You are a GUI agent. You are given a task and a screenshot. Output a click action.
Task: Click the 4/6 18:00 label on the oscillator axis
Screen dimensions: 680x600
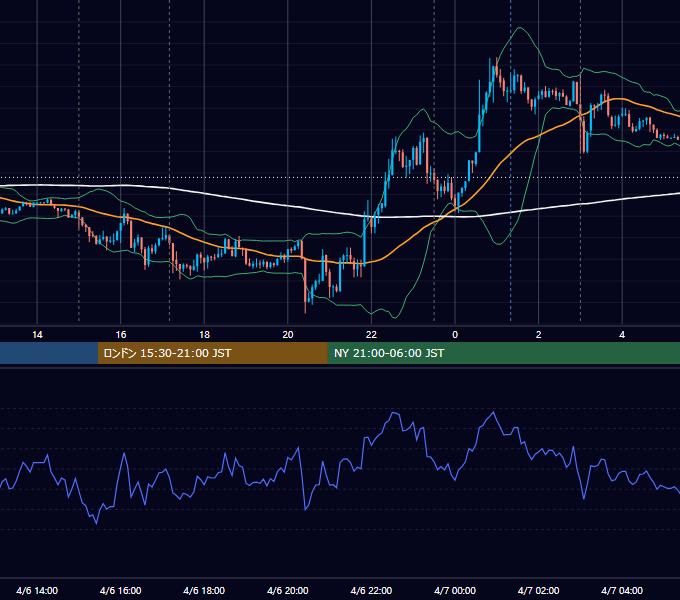(x=204, y=590)
